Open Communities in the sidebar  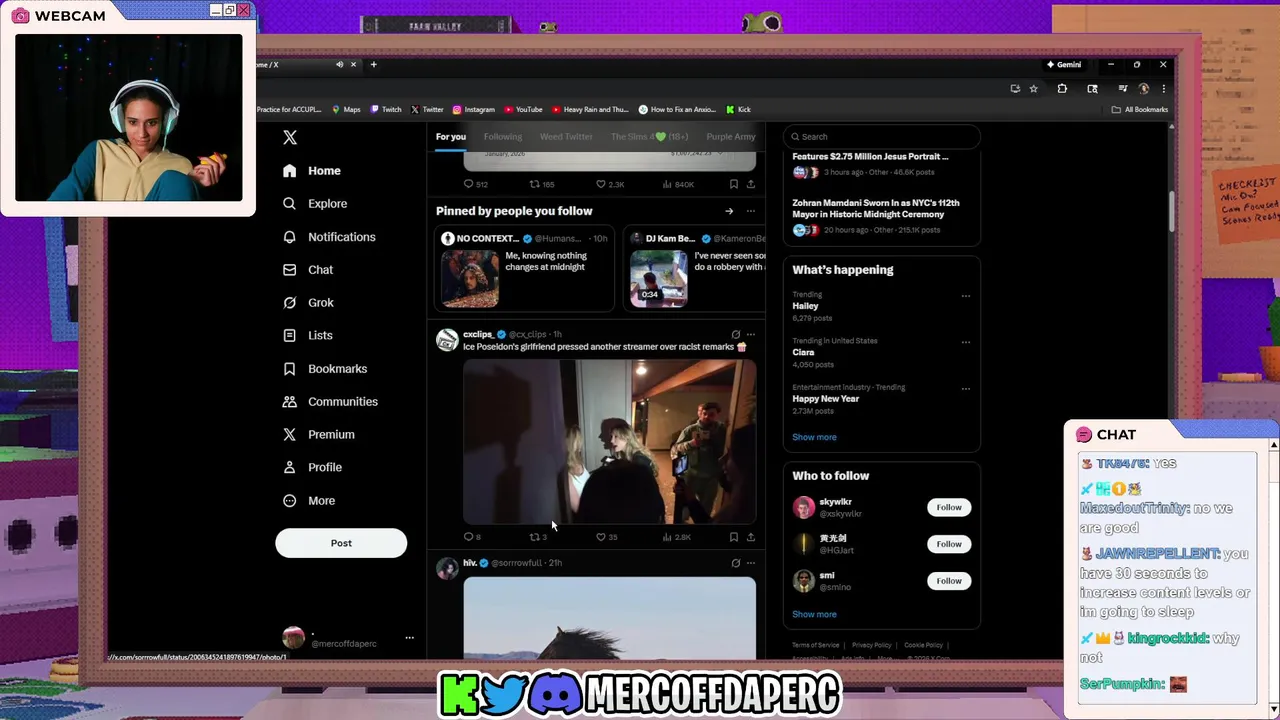(330, 402)
